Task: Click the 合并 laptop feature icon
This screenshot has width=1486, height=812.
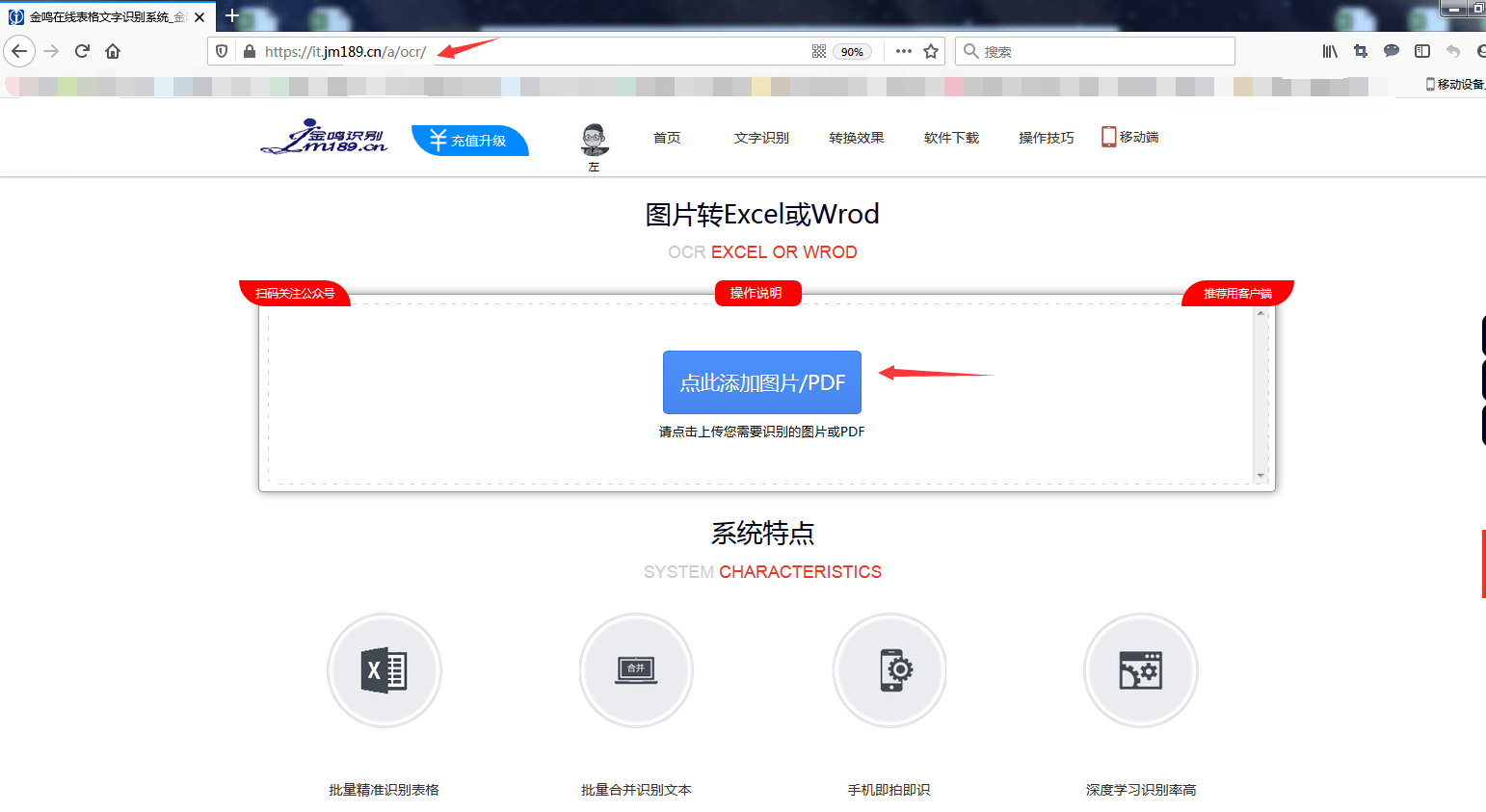Action: coord(636,670)
